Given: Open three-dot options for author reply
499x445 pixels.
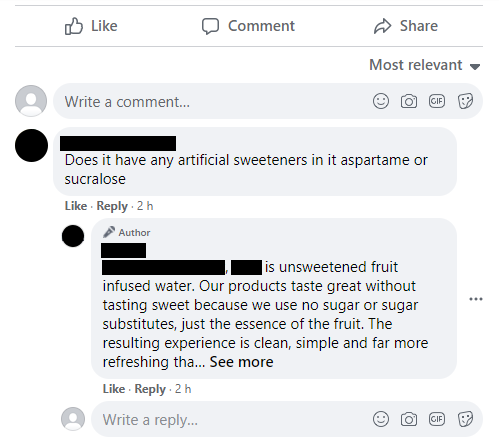Looking at the screenshot, I should (476, 299).
